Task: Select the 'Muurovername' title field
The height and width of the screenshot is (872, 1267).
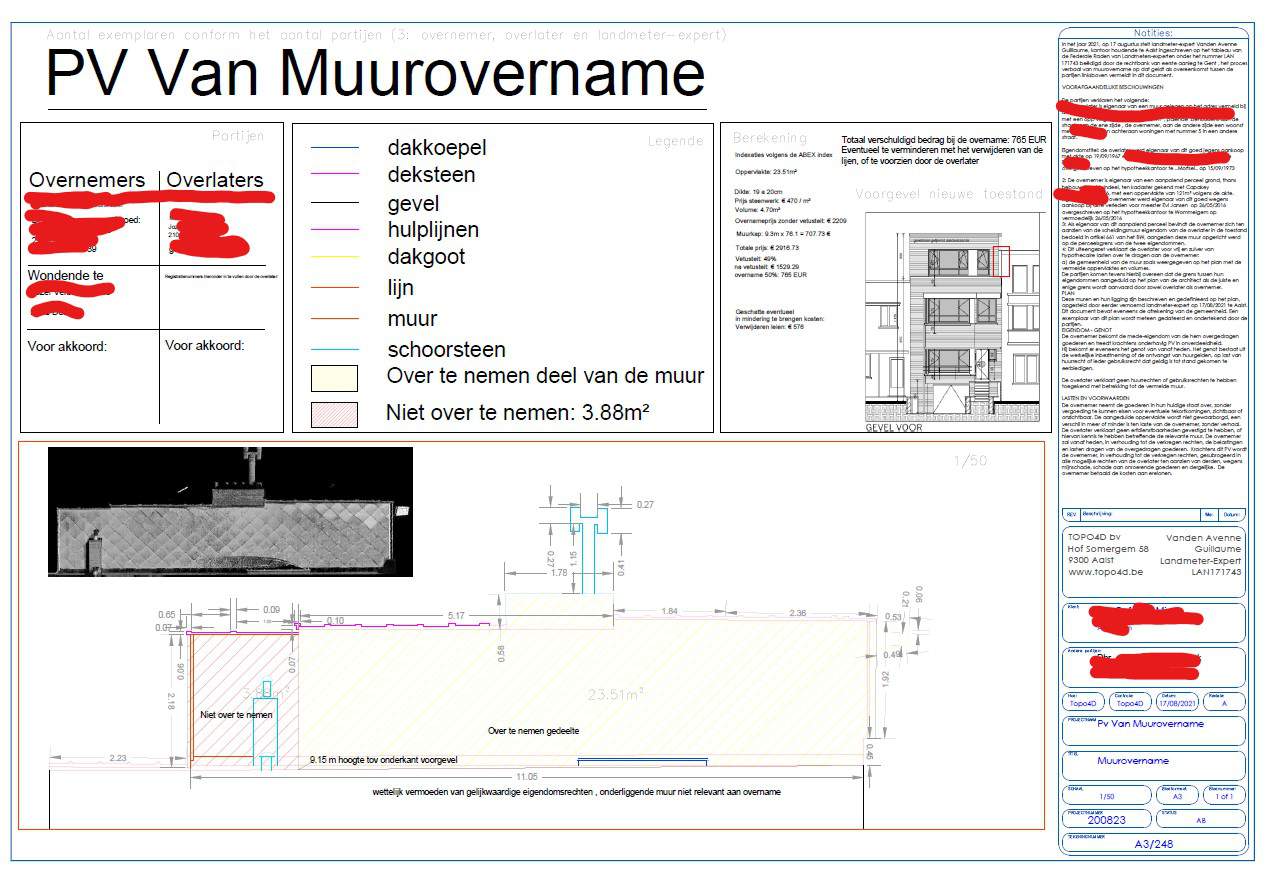Action: click(1132, 761)
